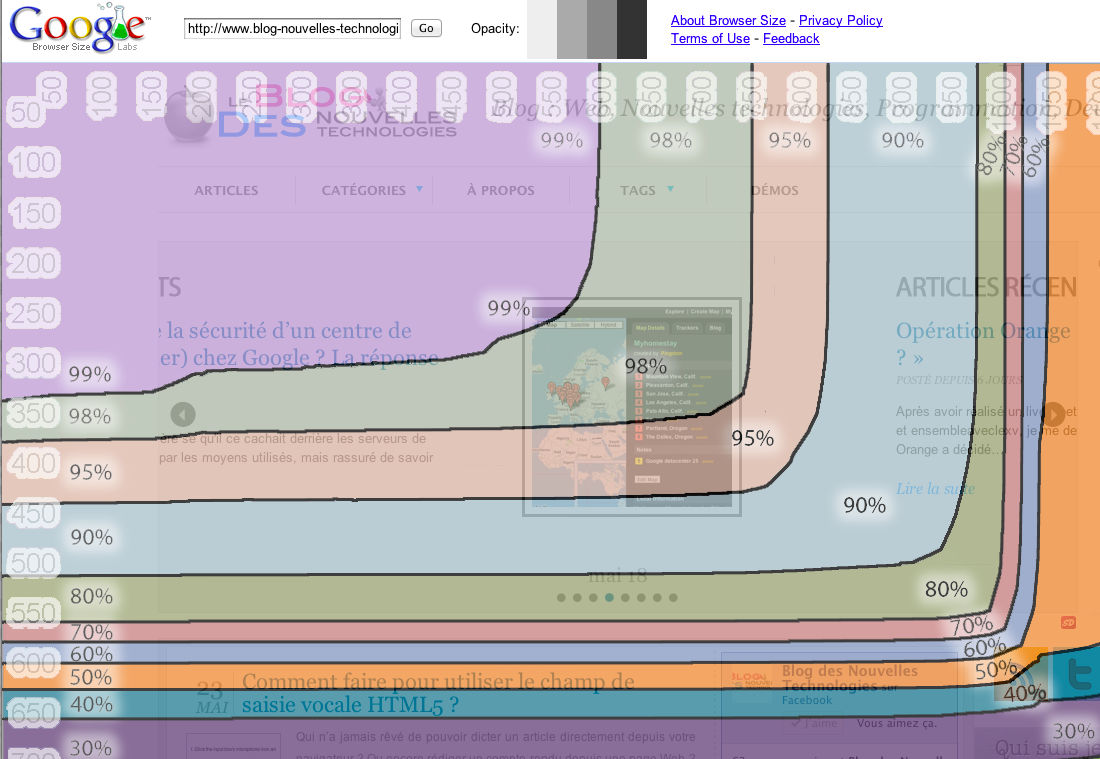Click the next slide arrow button

click(x=1054, y=414)
